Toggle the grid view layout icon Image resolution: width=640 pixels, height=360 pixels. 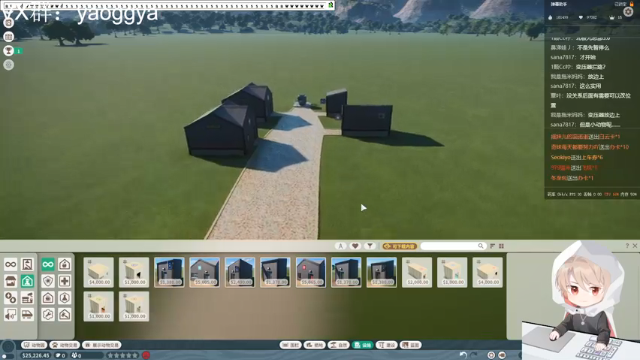pos(501,246)
